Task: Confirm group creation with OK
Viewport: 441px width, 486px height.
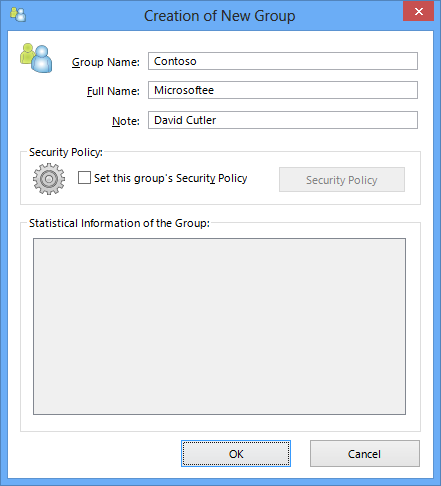Action: (x=236, y=454)
